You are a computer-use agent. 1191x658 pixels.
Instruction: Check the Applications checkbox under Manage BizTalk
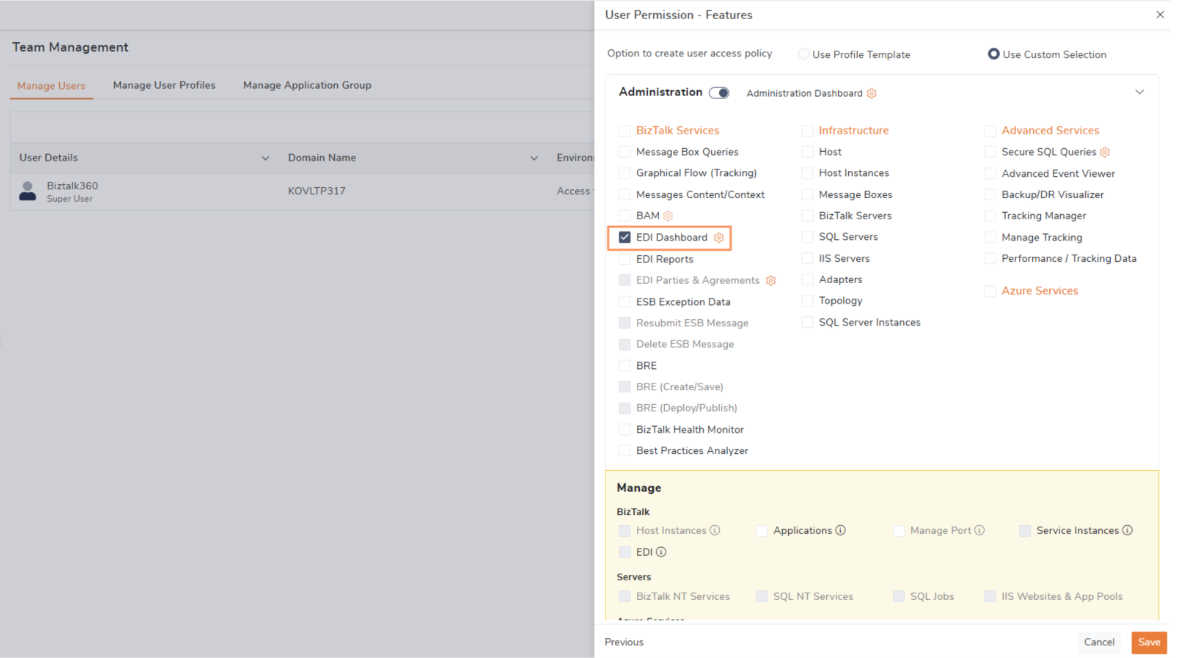coord(761,530)
